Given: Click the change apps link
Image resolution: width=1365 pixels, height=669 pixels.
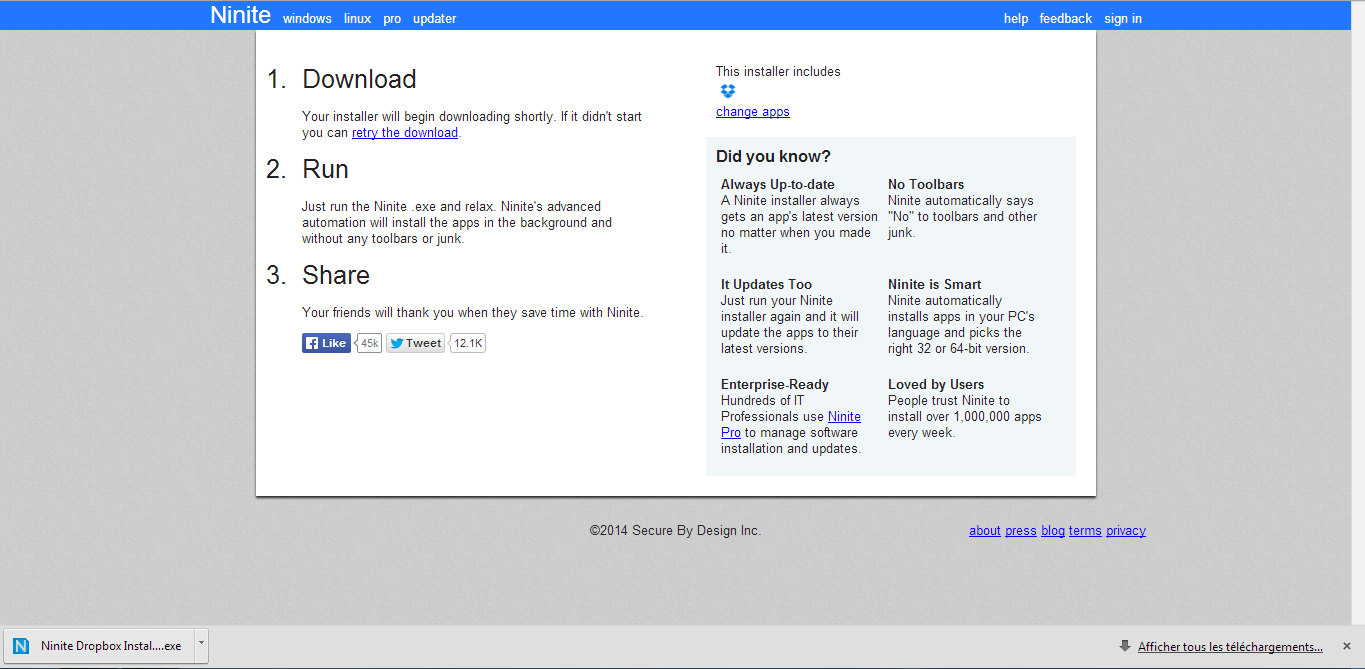Looking at the screenshot, I should [753, 111].
